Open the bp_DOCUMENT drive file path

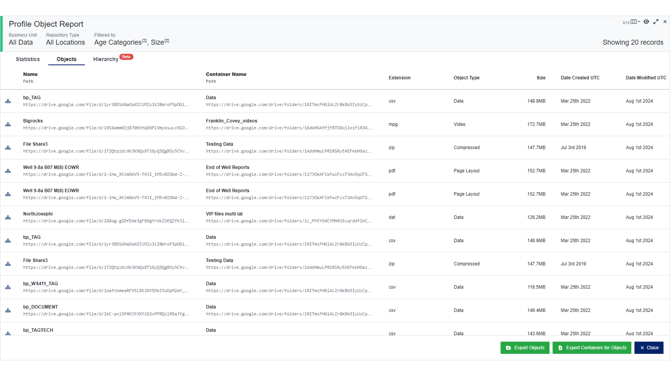point(106,314)
